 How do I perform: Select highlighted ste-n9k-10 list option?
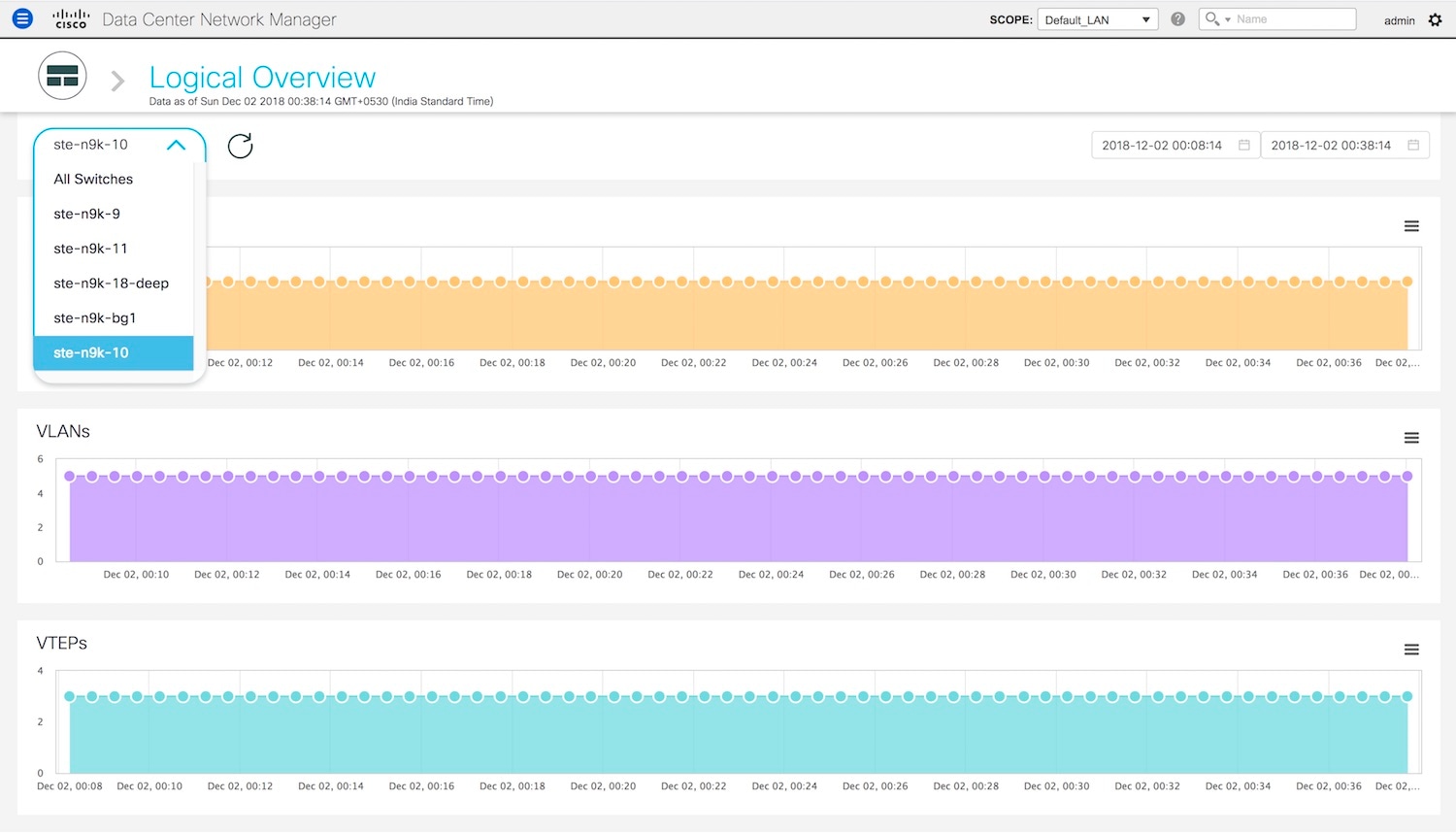pos(114,353)
